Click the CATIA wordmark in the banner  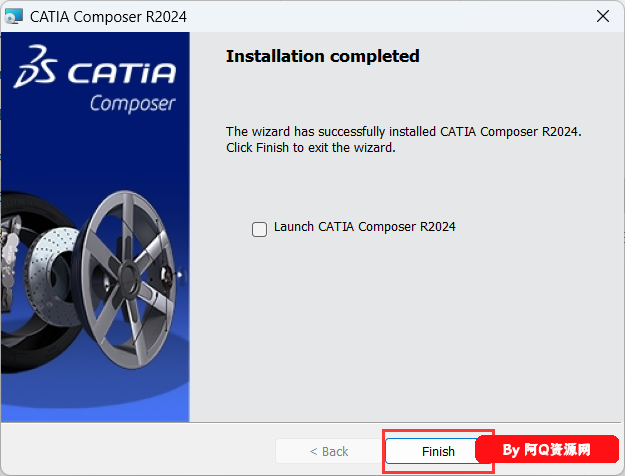click(122, 73)
